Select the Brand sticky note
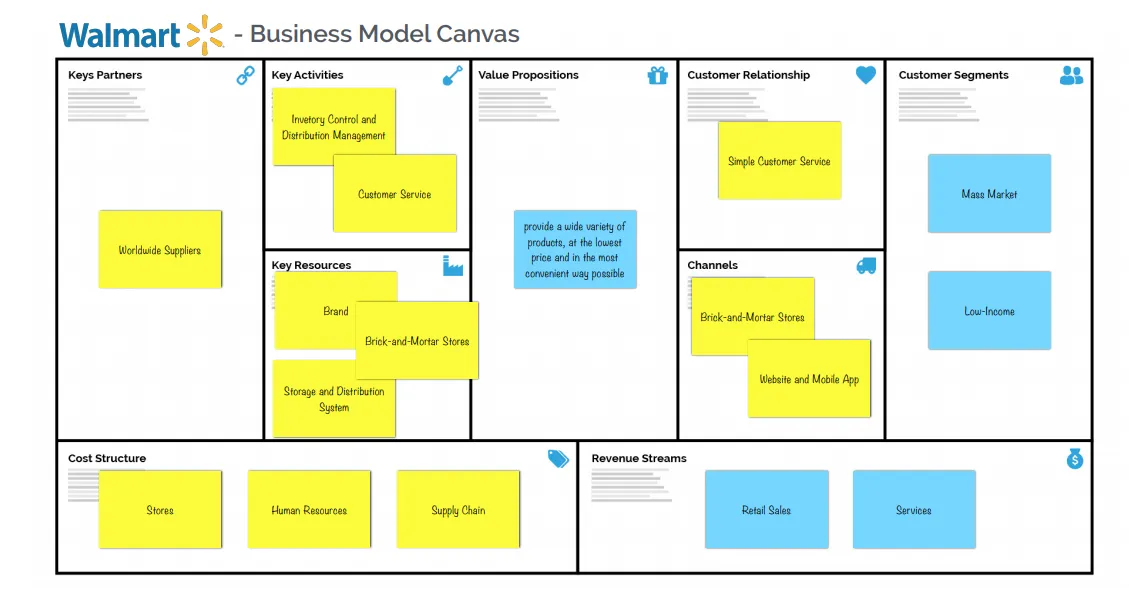This screenshot has height=593, width=1129. 336,310
